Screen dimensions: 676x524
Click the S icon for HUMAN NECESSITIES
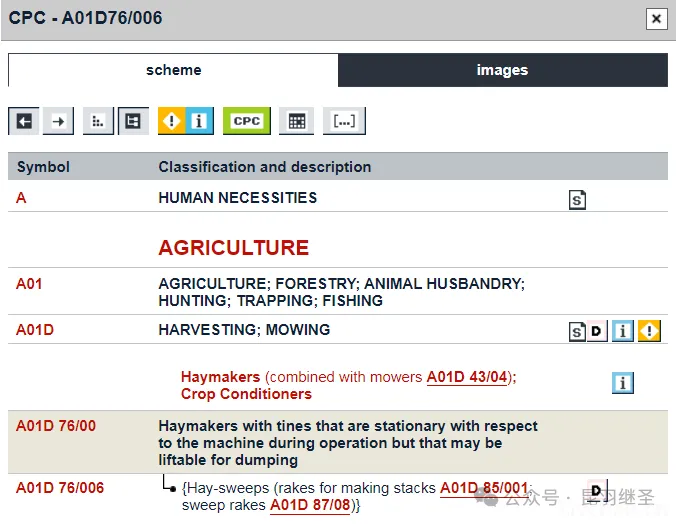click(577, 200)
